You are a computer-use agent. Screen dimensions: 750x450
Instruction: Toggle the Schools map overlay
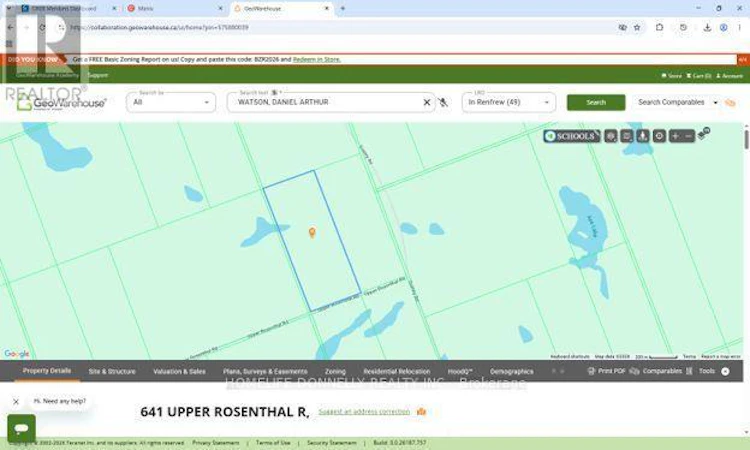tap(572, 136)
